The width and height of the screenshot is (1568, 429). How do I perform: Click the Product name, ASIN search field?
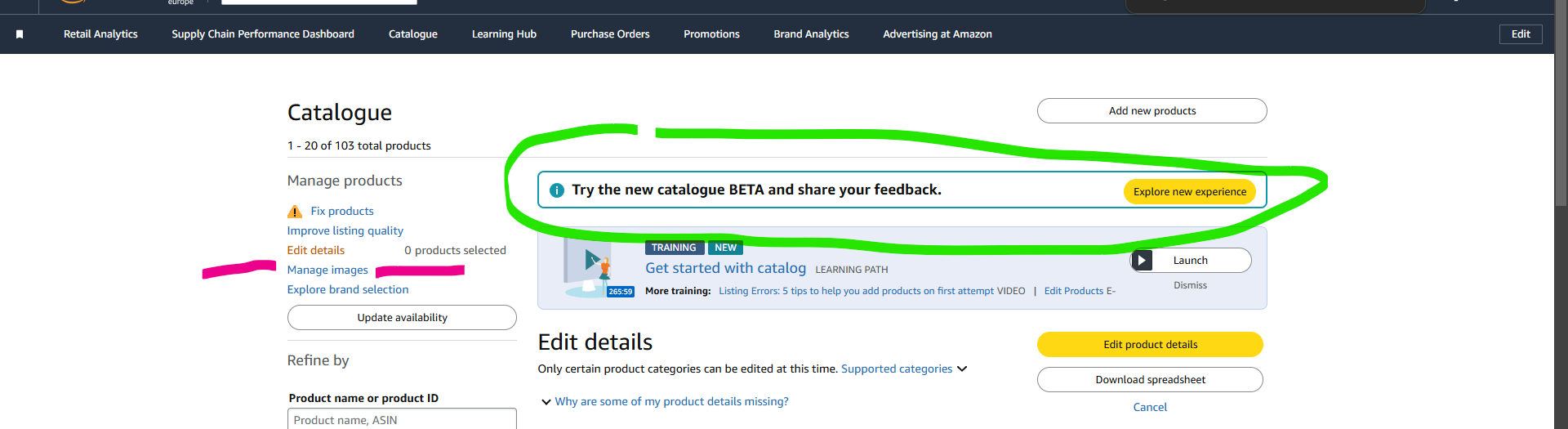[402, 419]
